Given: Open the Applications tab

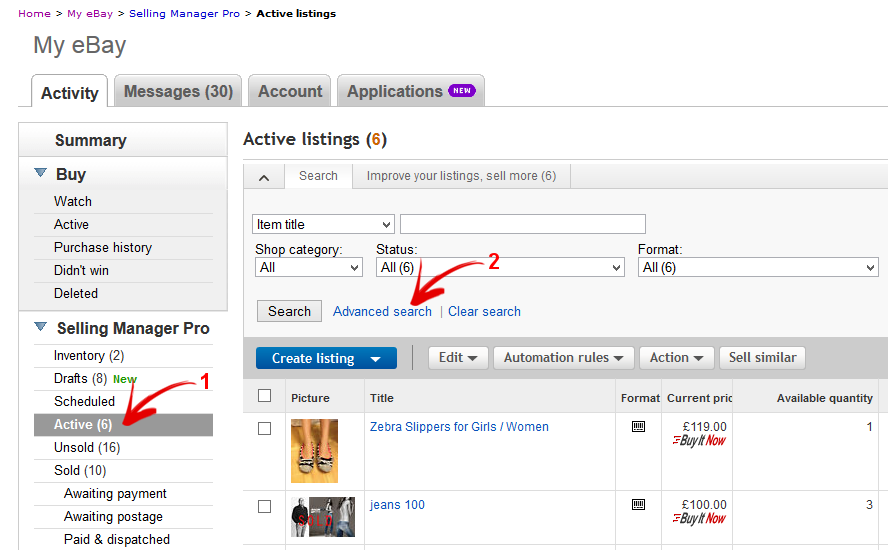Looking at the screenshot, I should 410,92.
